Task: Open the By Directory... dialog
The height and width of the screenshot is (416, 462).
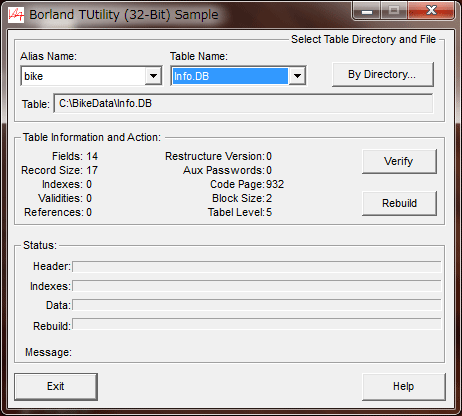Action: [383, 74]
